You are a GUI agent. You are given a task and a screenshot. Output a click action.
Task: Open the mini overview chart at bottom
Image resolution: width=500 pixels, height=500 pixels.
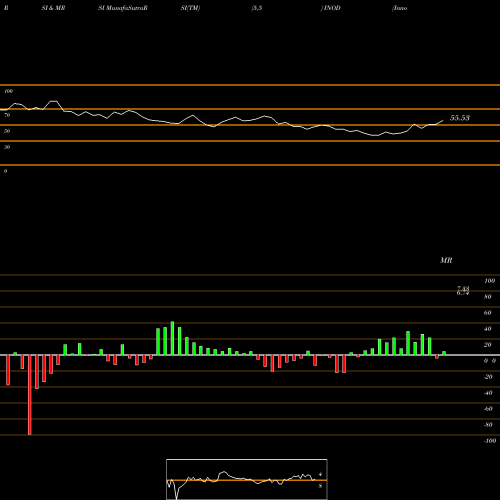pos(247,479)
